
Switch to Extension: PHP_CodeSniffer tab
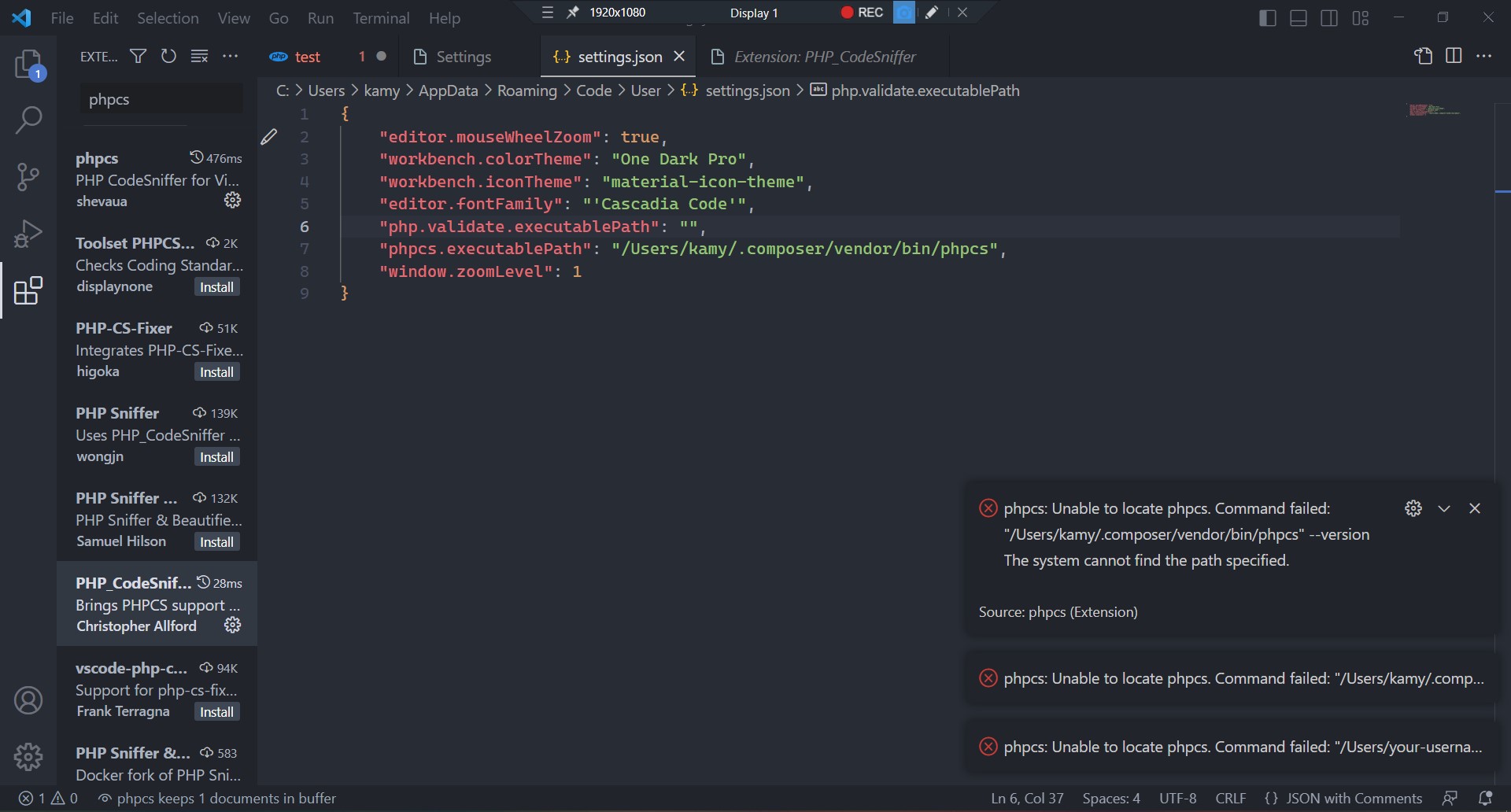tap(822, 57)
